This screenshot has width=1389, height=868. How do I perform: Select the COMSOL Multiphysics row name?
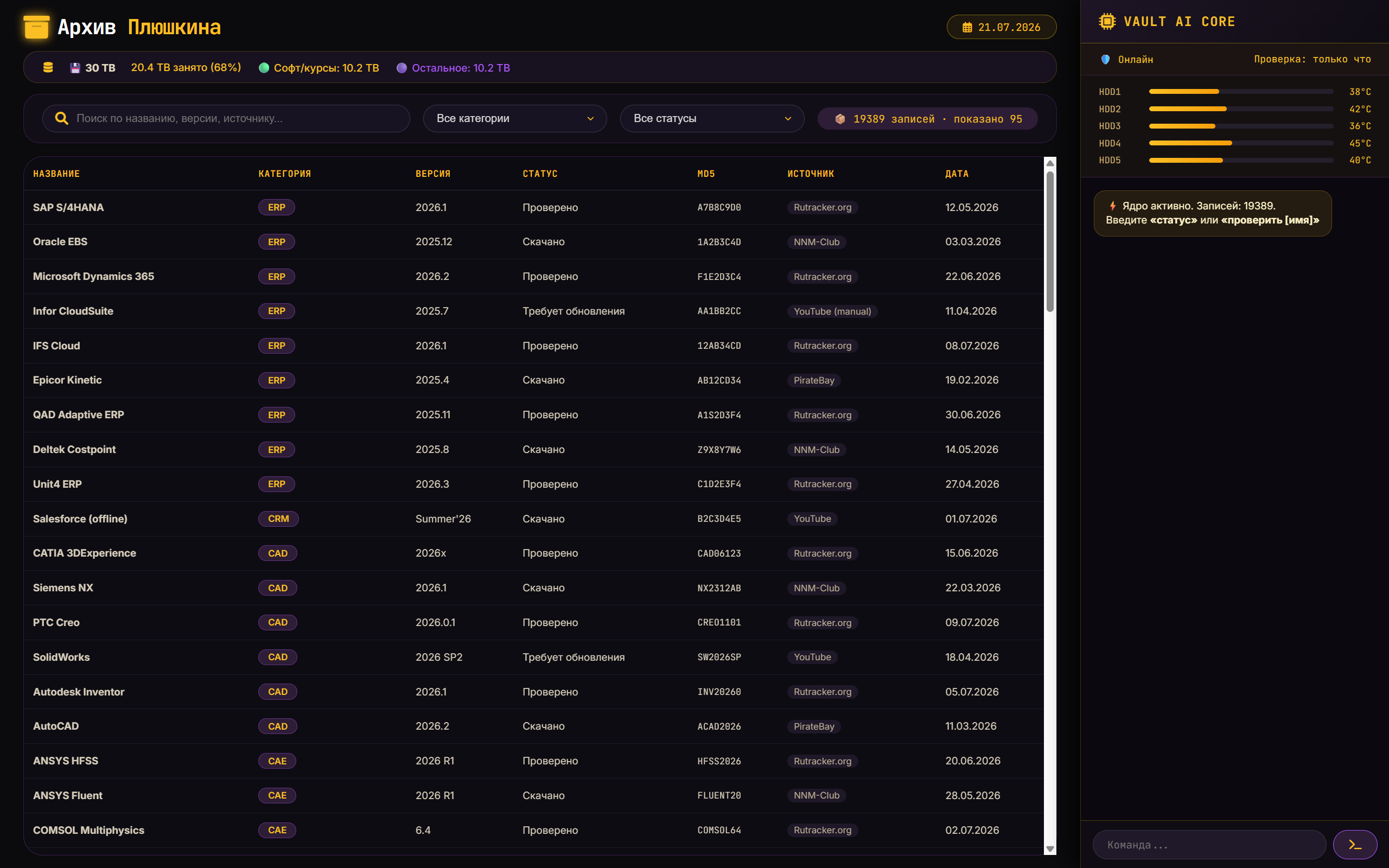(89, 829)
